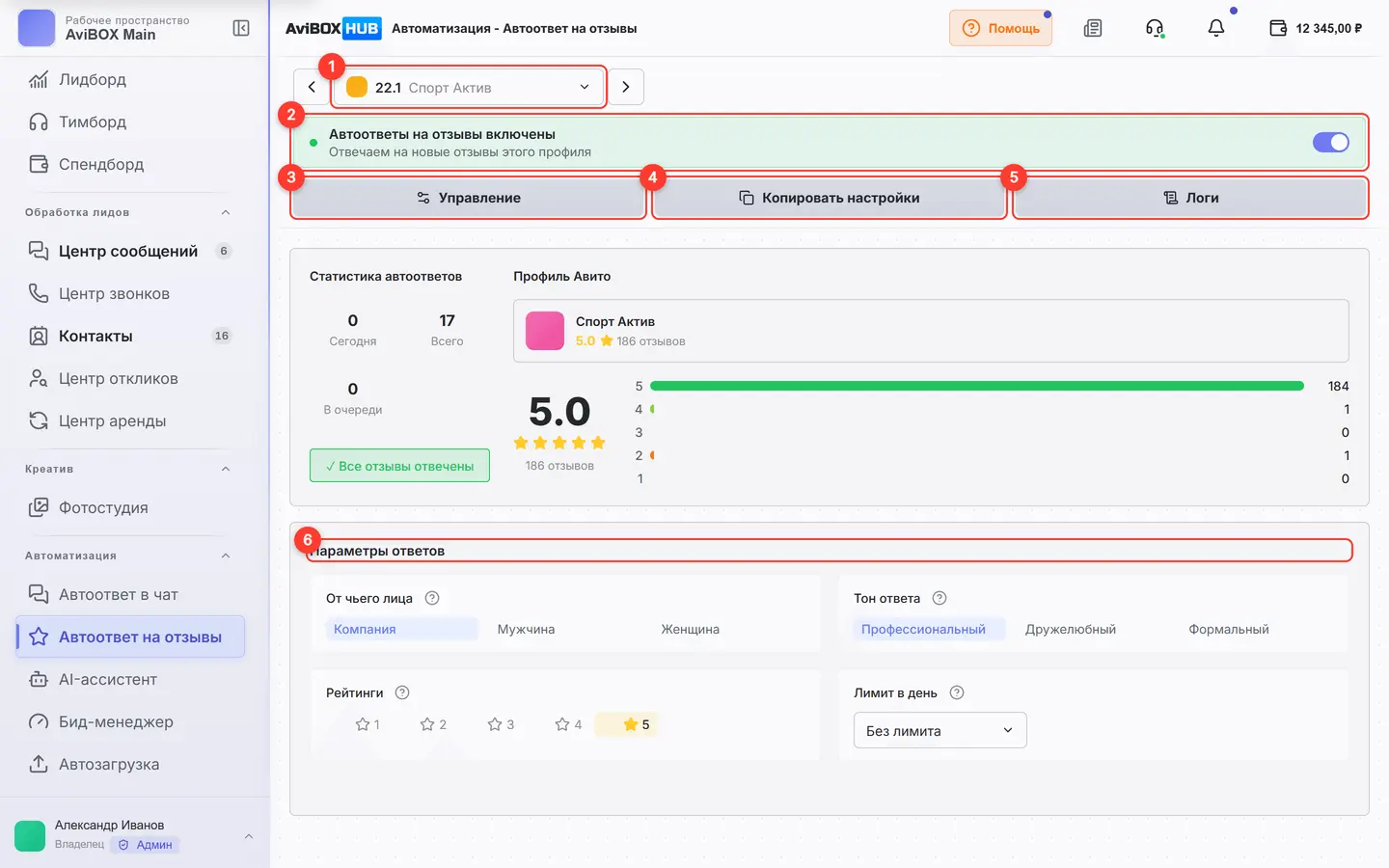Select Женщина as the reply persona

pyautogui.click(x=690, y=629)
